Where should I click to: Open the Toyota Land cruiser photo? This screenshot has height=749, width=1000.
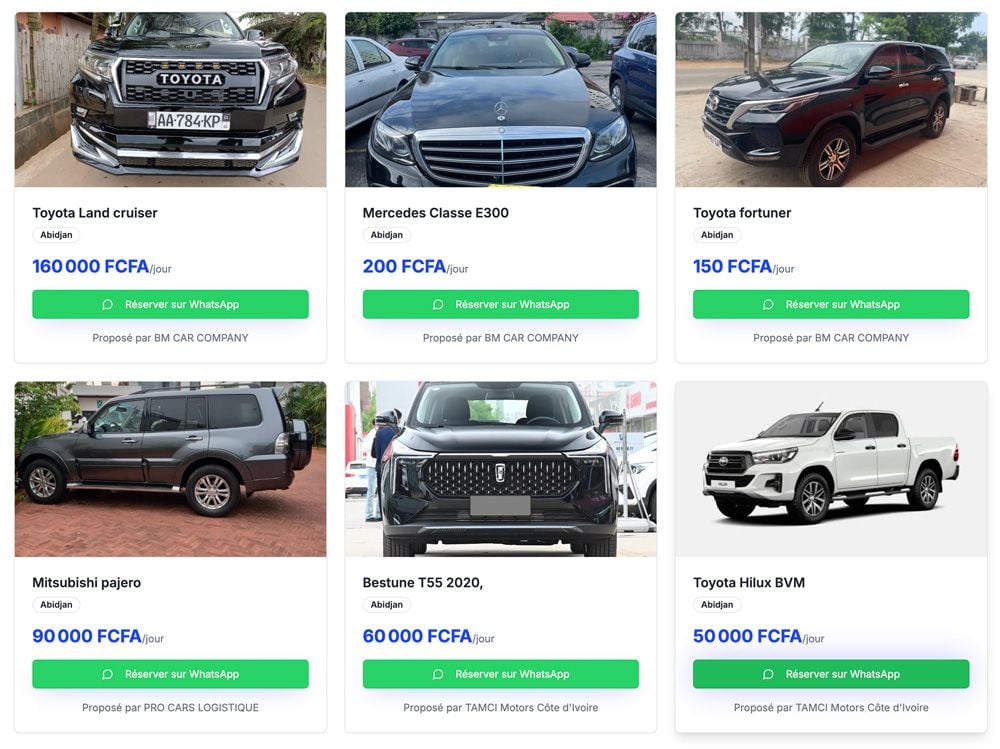tap(170, 100)
